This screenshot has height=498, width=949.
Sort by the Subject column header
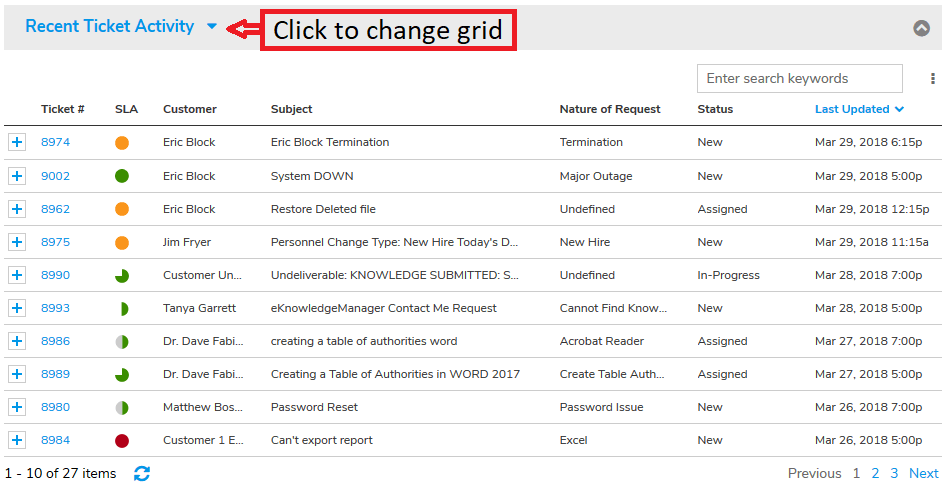tap(291, 110)
